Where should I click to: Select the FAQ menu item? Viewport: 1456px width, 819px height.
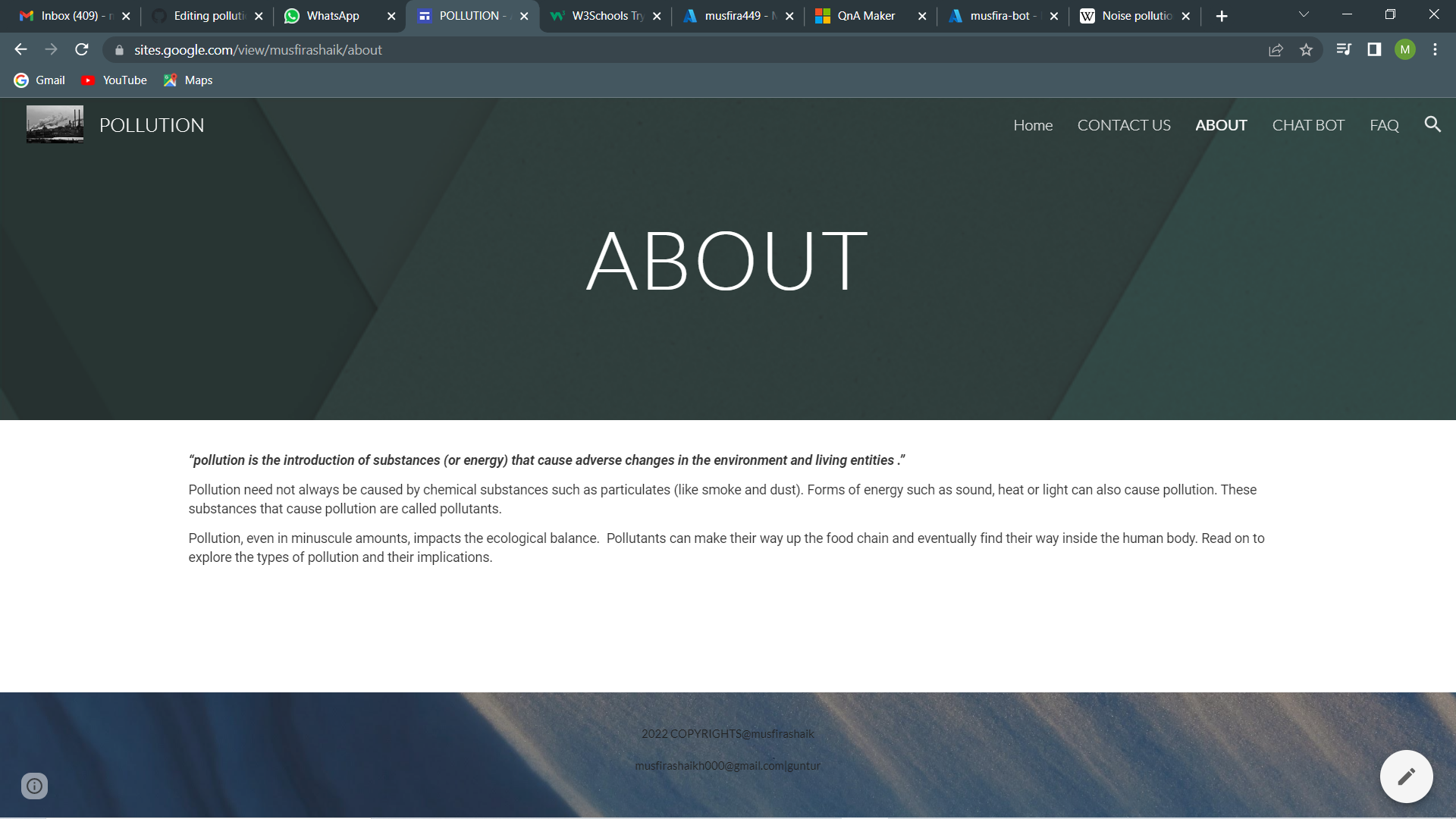point(1384,125)
